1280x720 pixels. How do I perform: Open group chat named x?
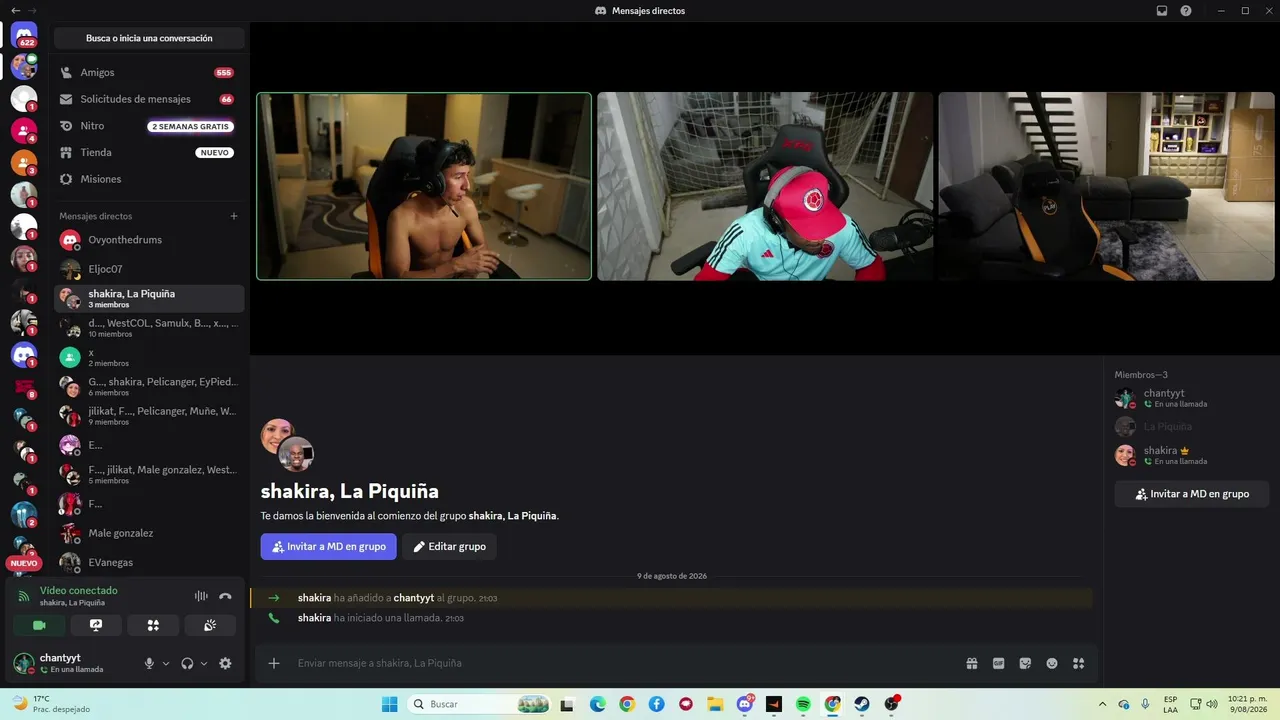(x=149, y=357)
